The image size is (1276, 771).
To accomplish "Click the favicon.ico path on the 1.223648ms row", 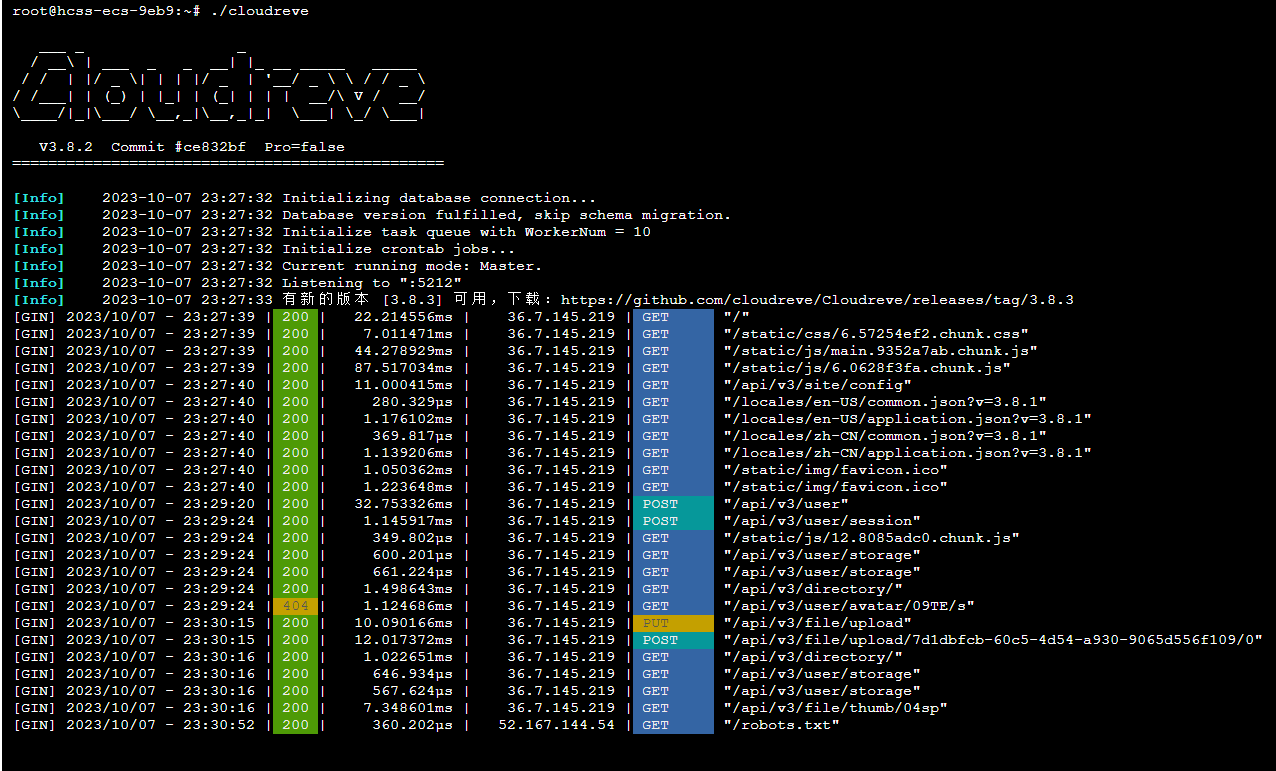I will point(835,487).
